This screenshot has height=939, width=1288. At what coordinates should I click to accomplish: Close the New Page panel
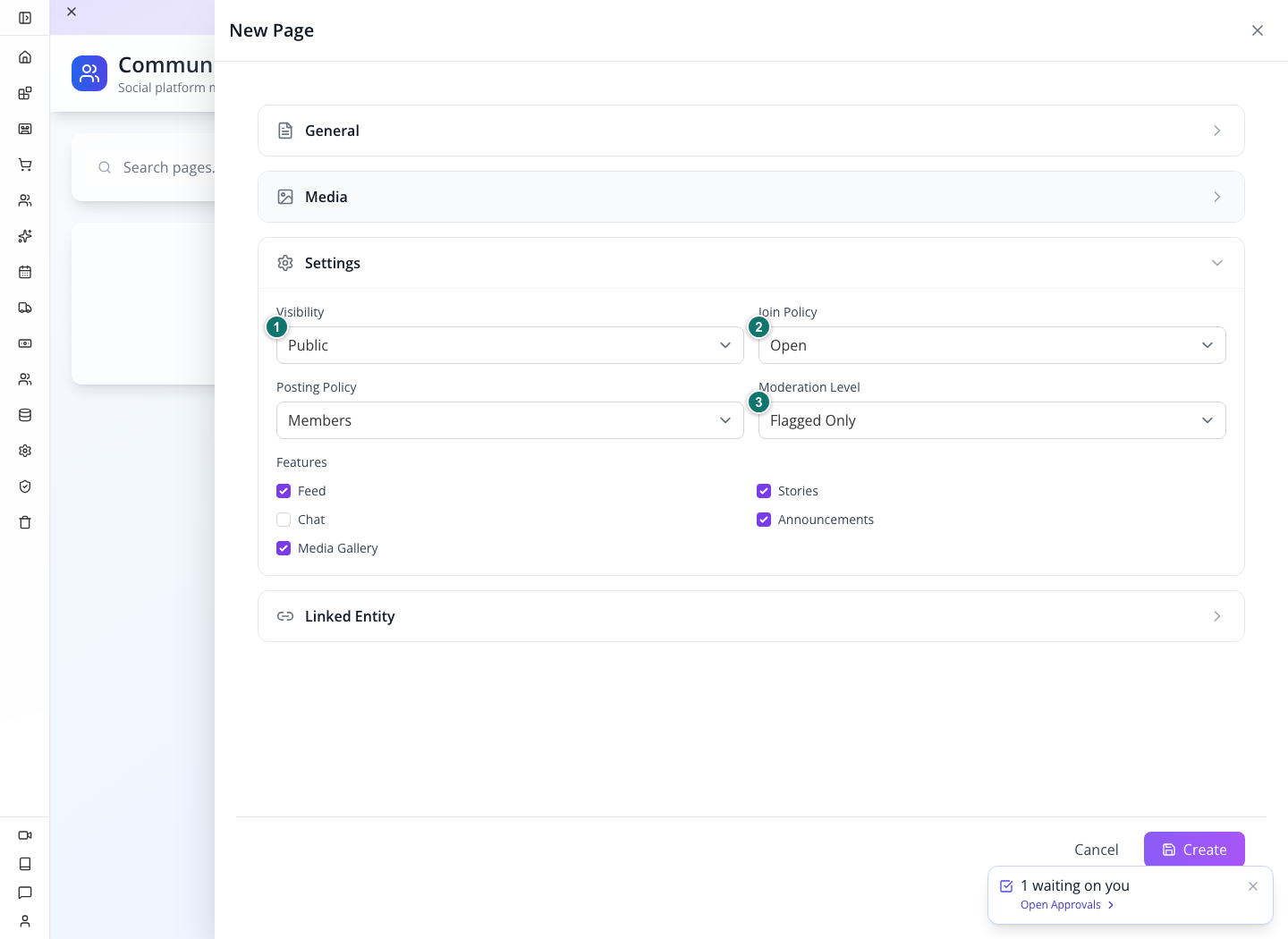[1258, 30]
